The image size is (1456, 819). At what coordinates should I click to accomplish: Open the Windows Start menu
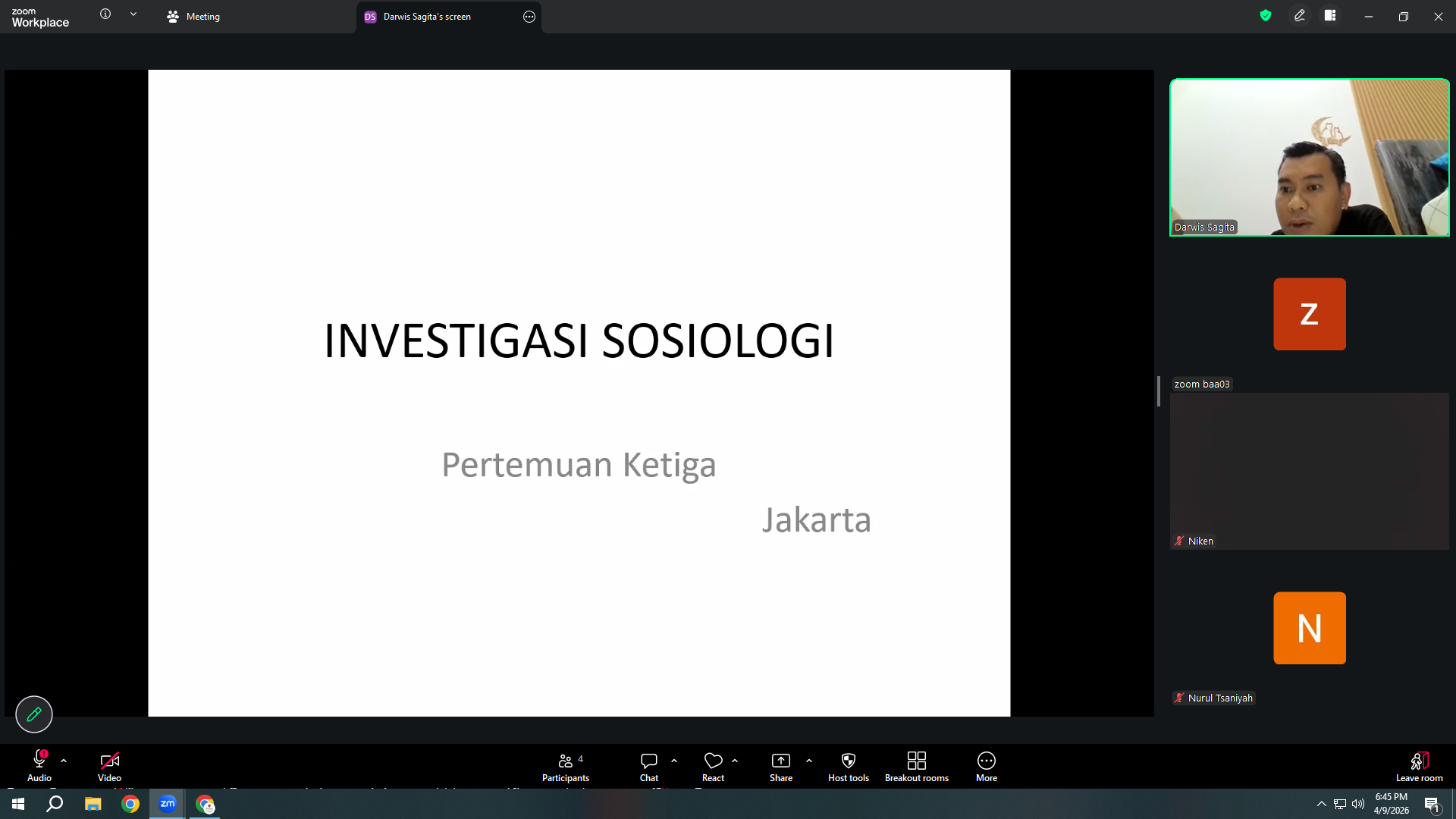pyautogui.click(x=18, y=804)
